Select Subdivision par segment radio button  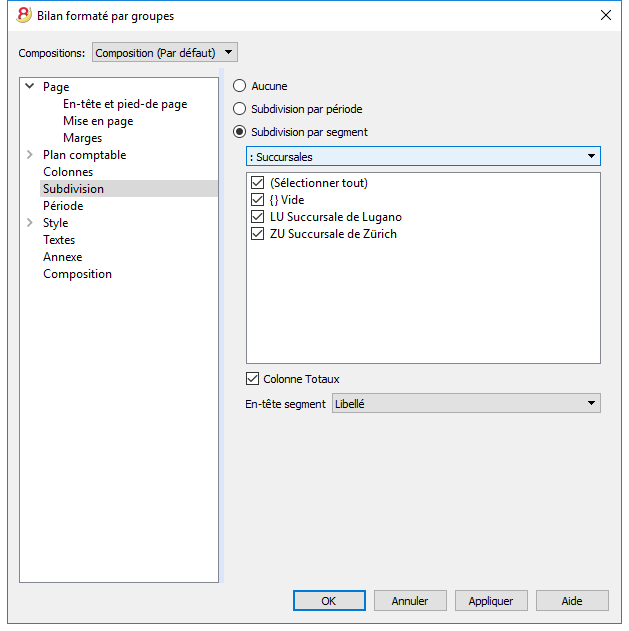[239, 132]
